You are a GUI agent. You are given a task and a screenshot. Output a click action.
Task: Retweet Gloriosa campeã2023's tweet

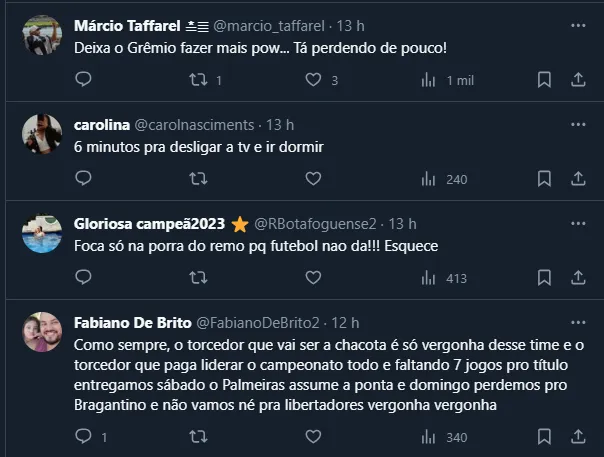[199, 278]
